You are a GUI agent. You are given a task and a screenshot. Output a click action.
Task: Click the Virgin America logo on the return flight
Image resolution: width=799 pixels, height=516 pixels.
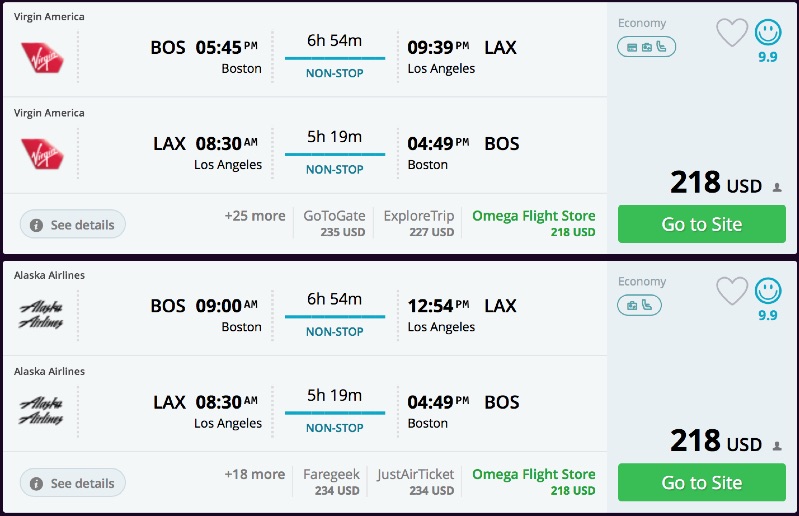click(x=42, y=153)
